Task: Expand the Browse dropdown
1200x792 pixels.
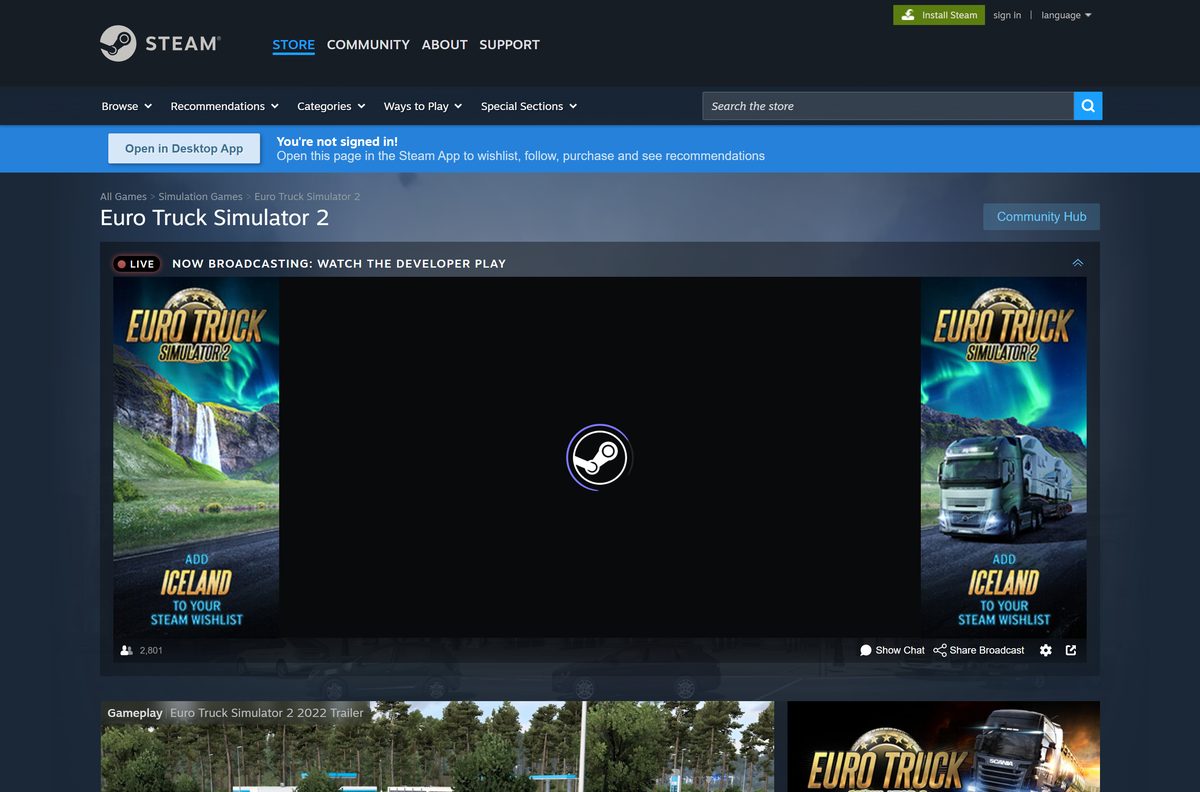Action: click(x=127, y=106)
